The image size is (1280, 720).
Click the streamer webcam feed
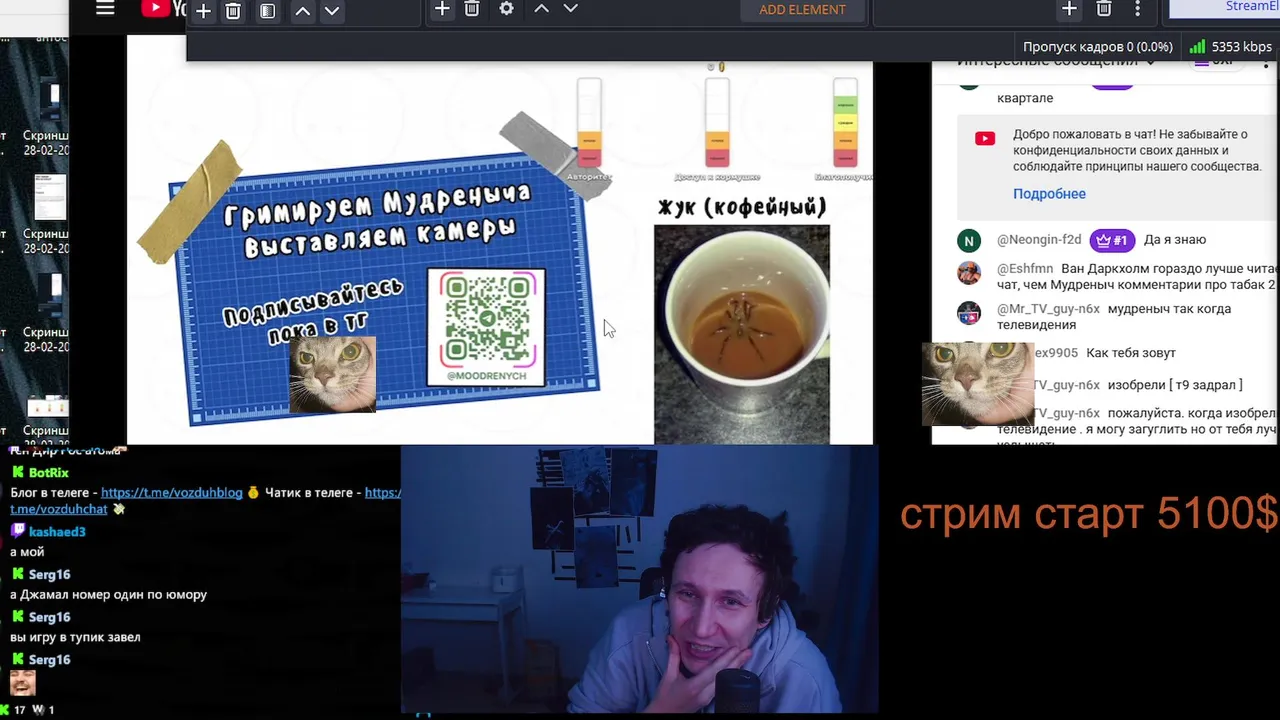pyautogui.click(x=640, y=580)
